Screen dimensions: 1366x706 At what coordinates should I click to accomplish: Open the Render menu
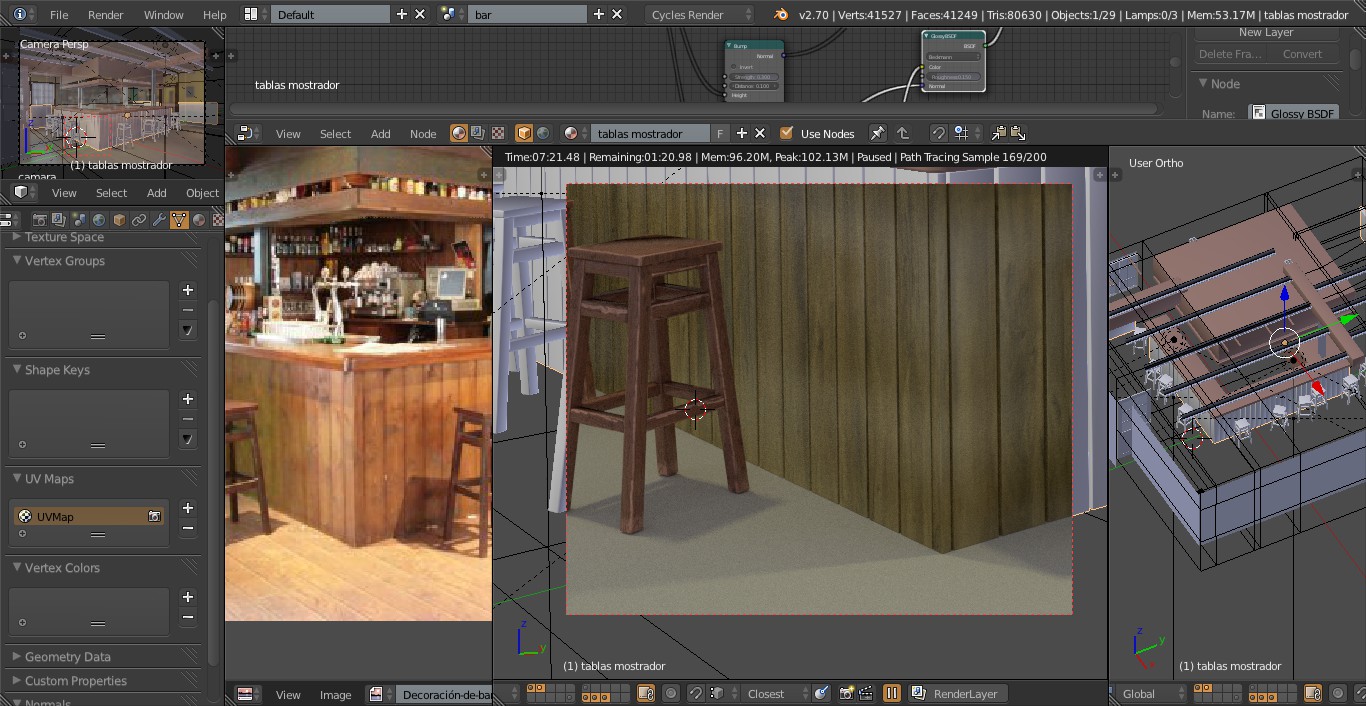[105, 14]
